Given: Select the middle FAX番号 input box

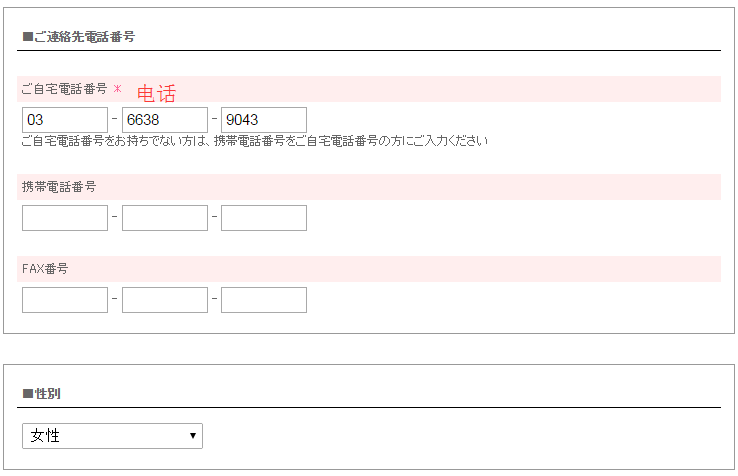Looking at the screenshot, I should pyautogui.click(x=164, y=300).
